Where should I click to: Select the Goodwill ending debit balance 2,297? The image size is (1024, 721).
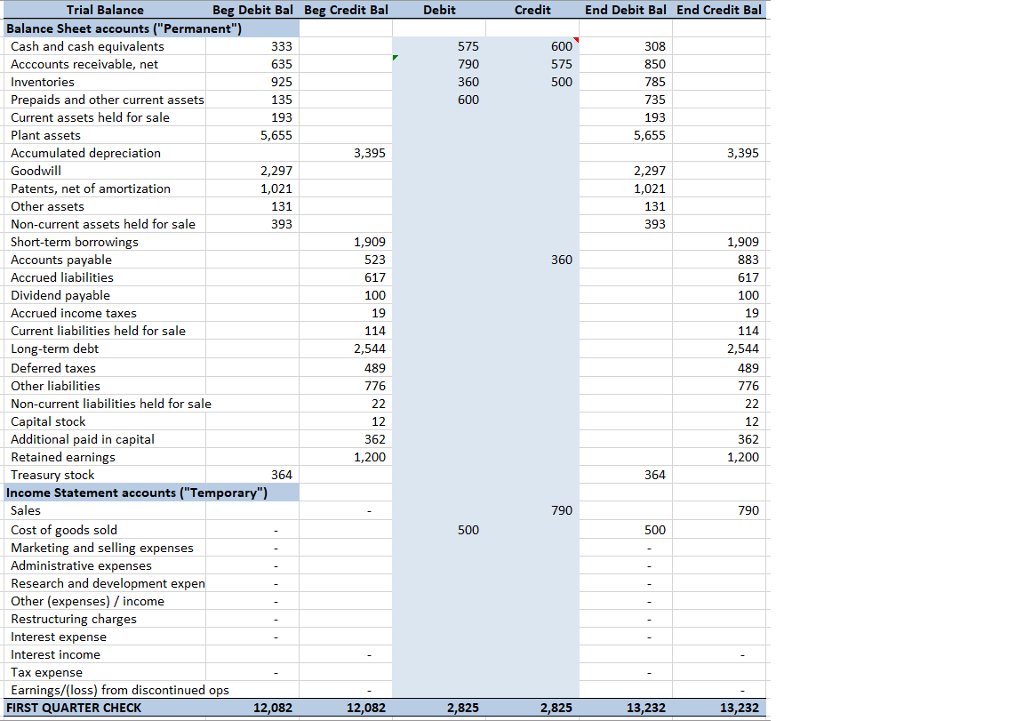650,171
